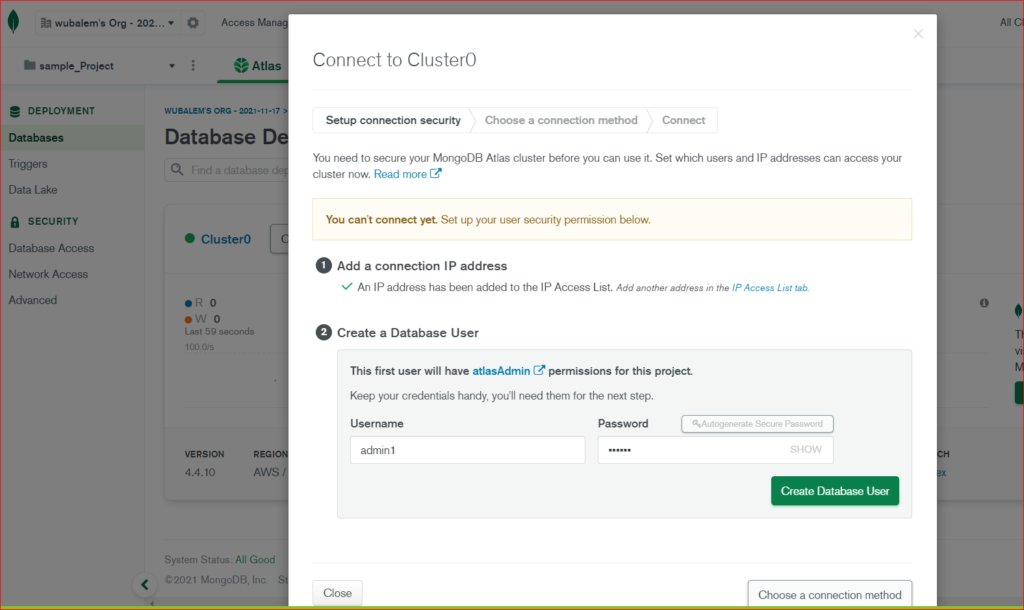Show the hidden password with SHOW toggle
This screenshot has width=1024, height=610.
[805, 449]
